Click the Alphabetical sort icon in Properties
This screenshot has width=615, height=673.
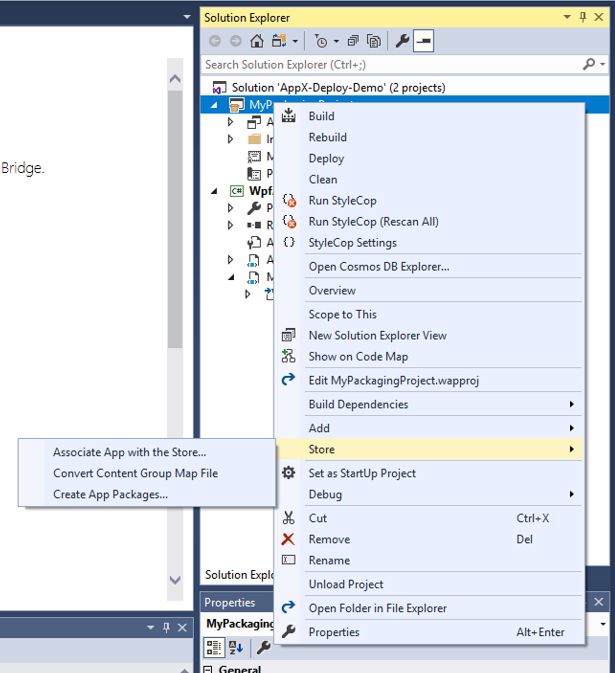[x=236, y=648]
